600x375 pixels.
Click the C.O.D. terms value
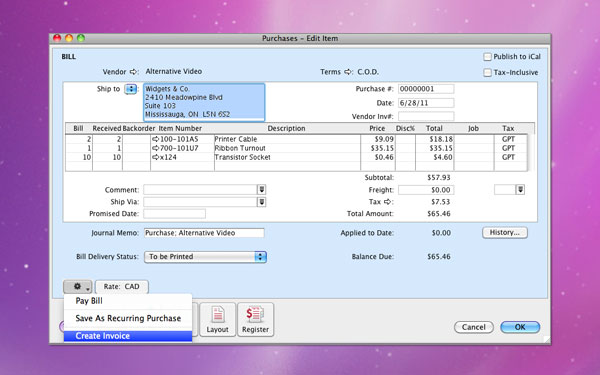coord(368,72)
